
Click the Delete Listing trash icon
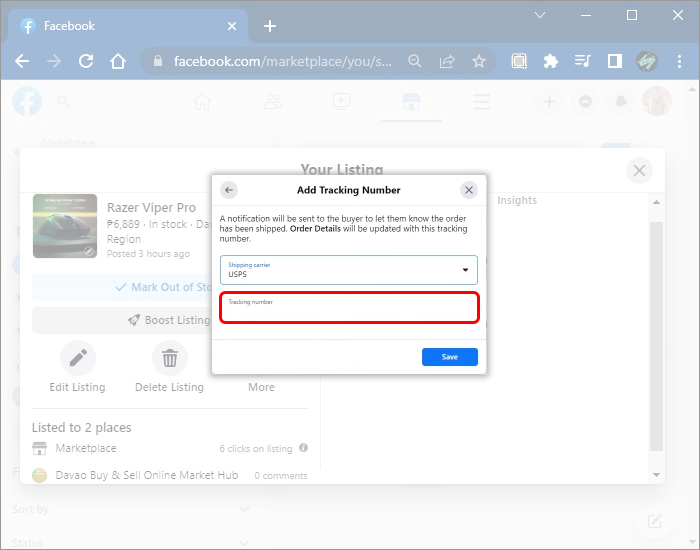click(170, 358)
